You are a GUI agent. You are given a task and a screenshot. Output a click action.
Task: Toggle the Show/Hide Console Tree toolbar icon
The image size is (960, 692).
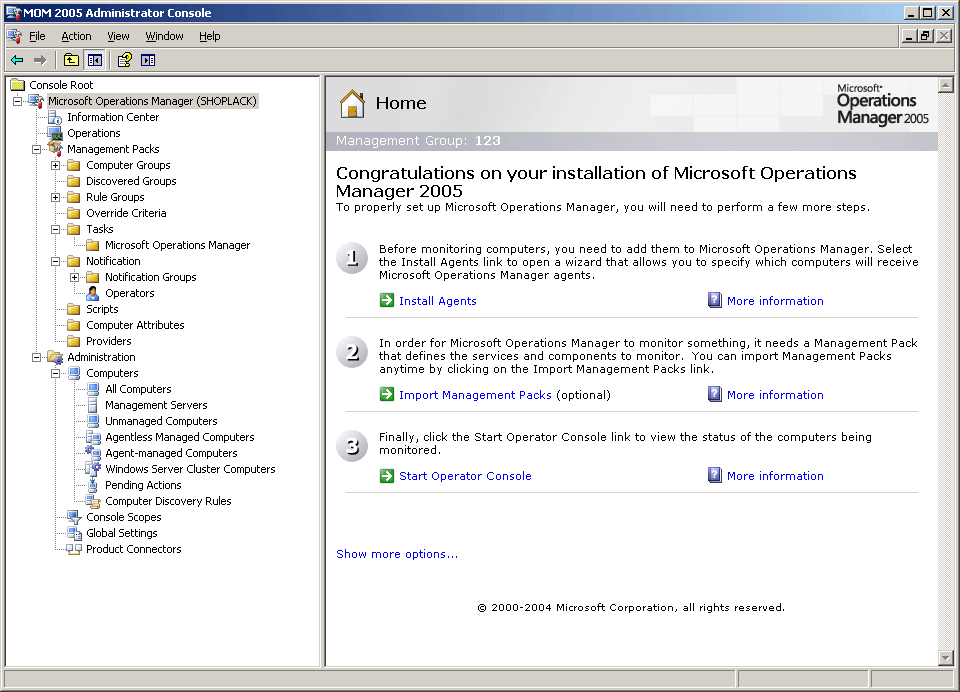(x=94, y=60)
